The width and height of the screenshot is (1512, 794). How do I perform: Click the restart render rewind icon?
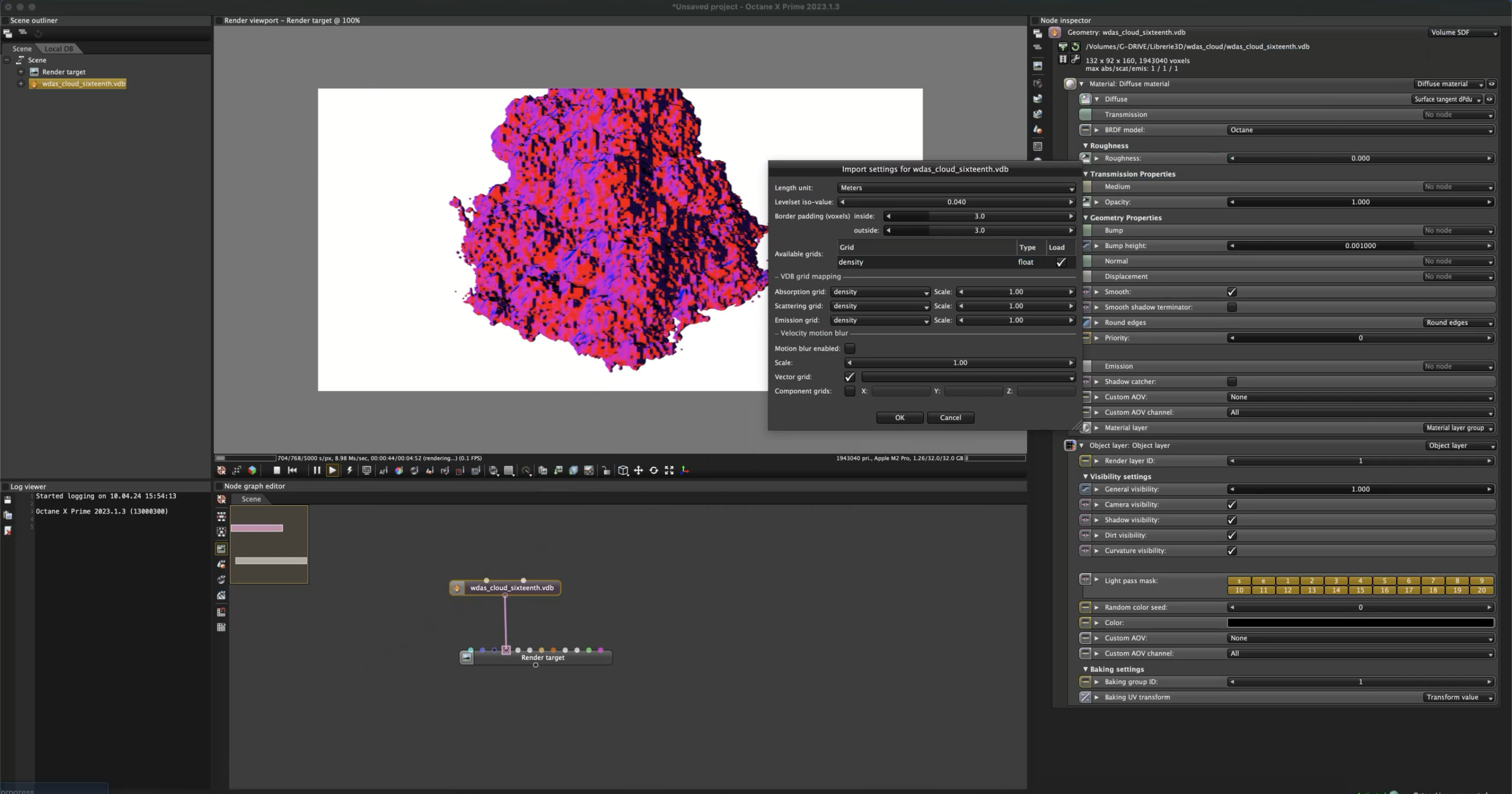coord(292,471)
